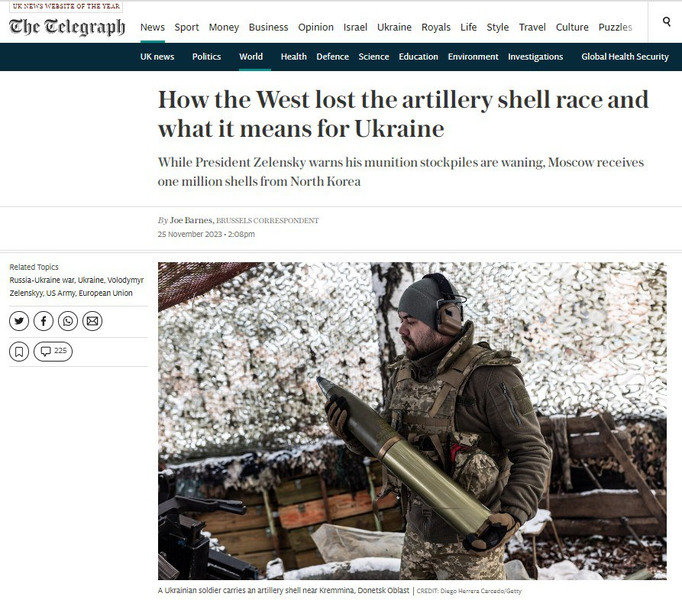Open author Joe Barnes profile
Viewport: 682px width, 600px height.
click(x=191, y=220)
